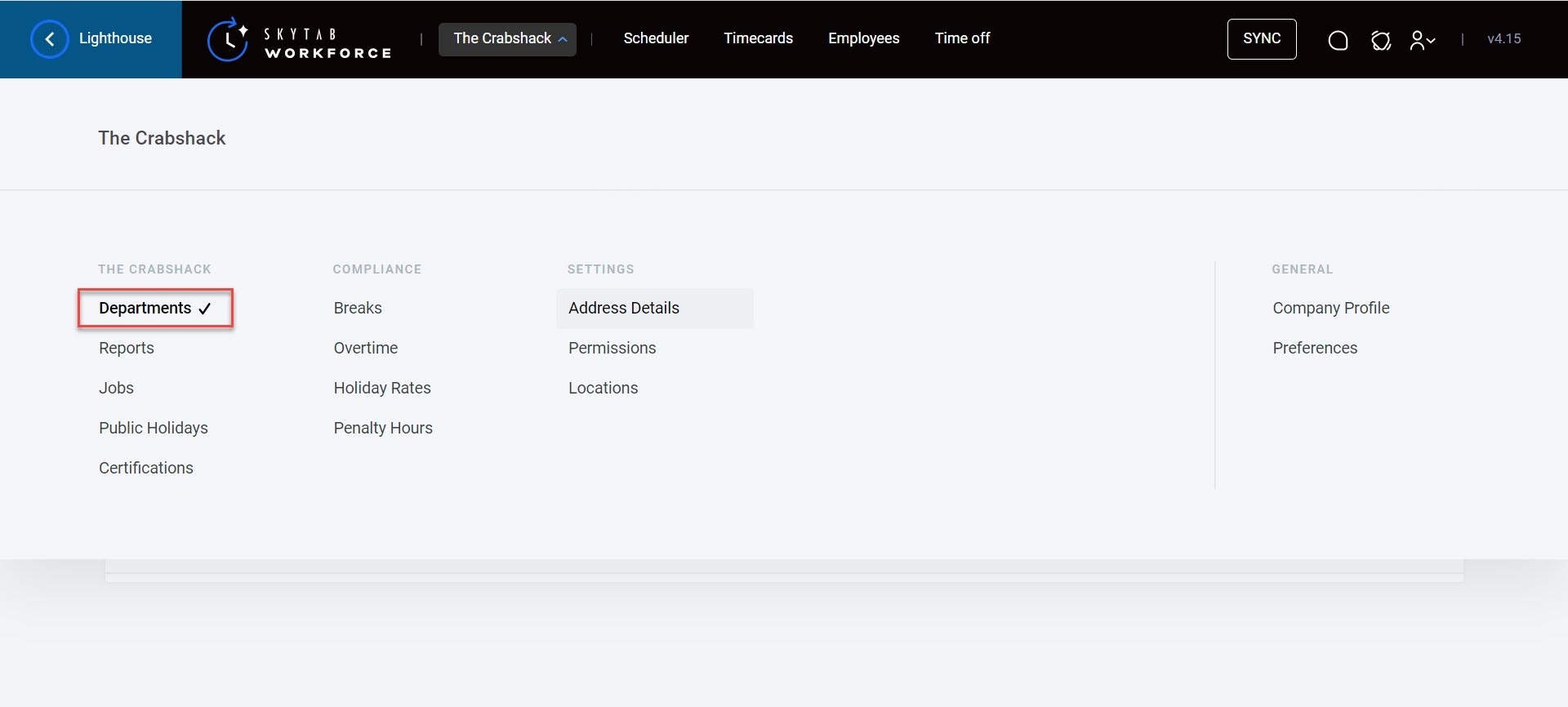Open the user profile icon menu
The height and width of the screenshot is (707, 1568).
[1422, 40]
